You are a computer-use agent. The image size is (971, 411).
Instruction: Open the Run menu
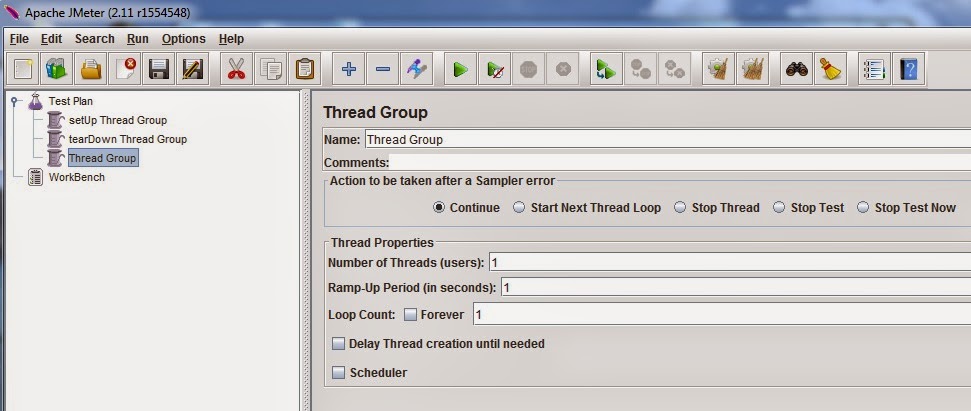(137, 38)
